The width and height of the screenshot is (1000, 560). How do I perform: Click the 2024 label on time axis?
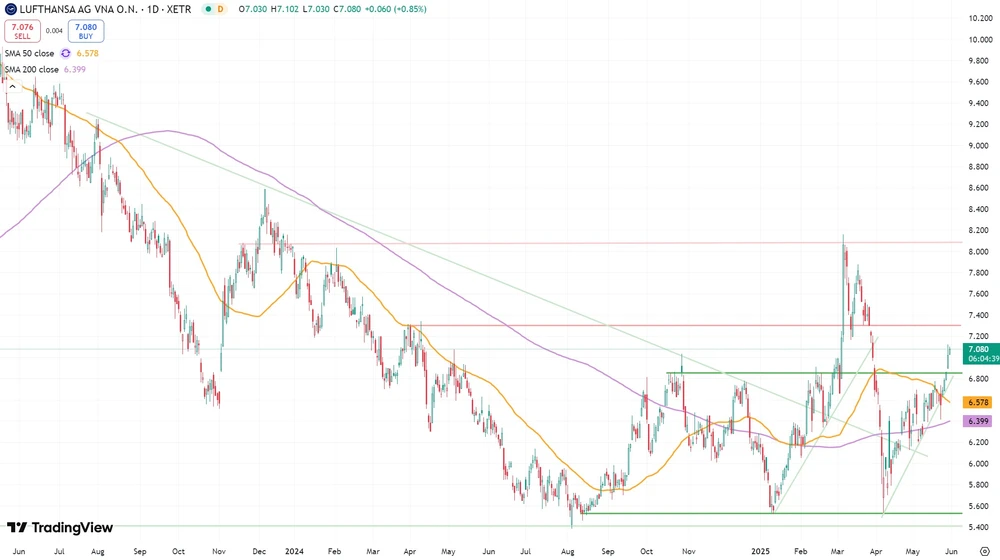click(294, 550)
